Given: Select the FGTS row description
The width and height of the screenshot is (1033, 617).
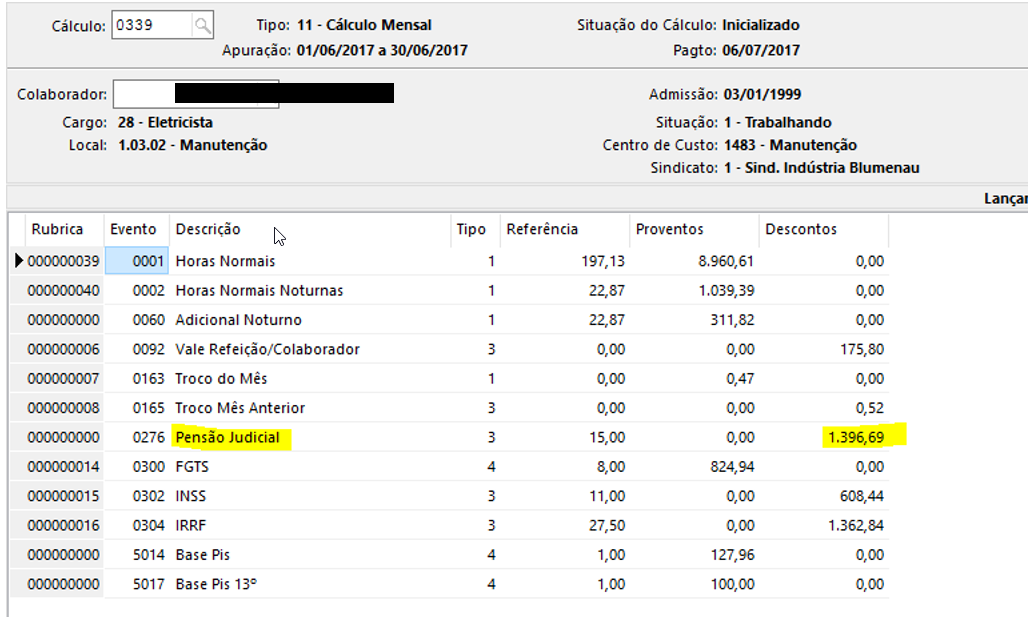Looking at the screenshot, I should click(194, 466).
